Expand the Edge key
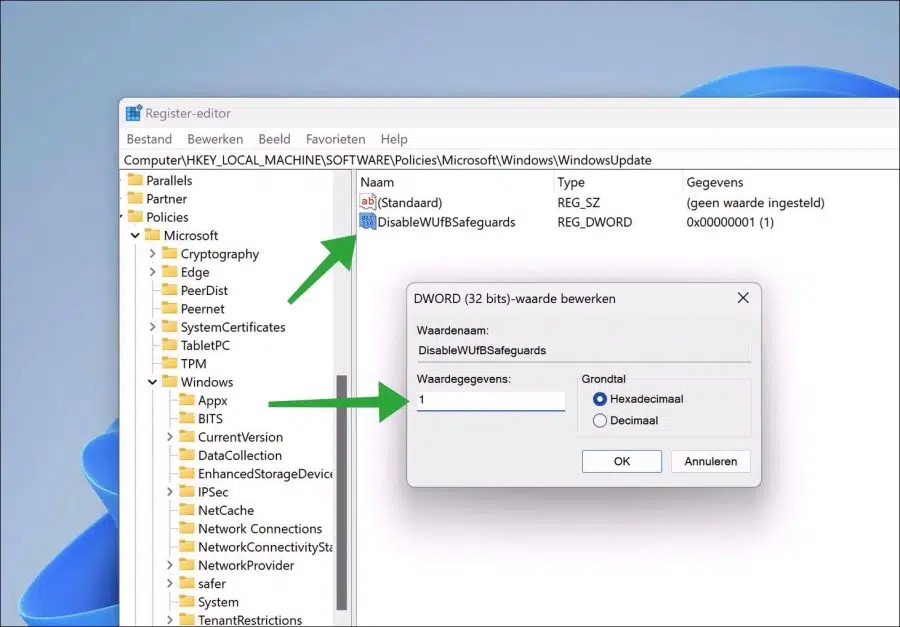 point(153,272)
